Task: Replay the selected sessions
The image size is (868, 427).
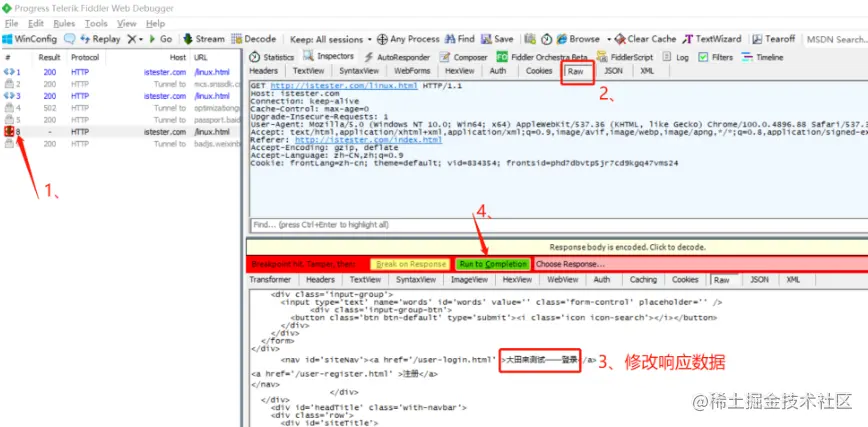Action: click(x=101, y=39)
